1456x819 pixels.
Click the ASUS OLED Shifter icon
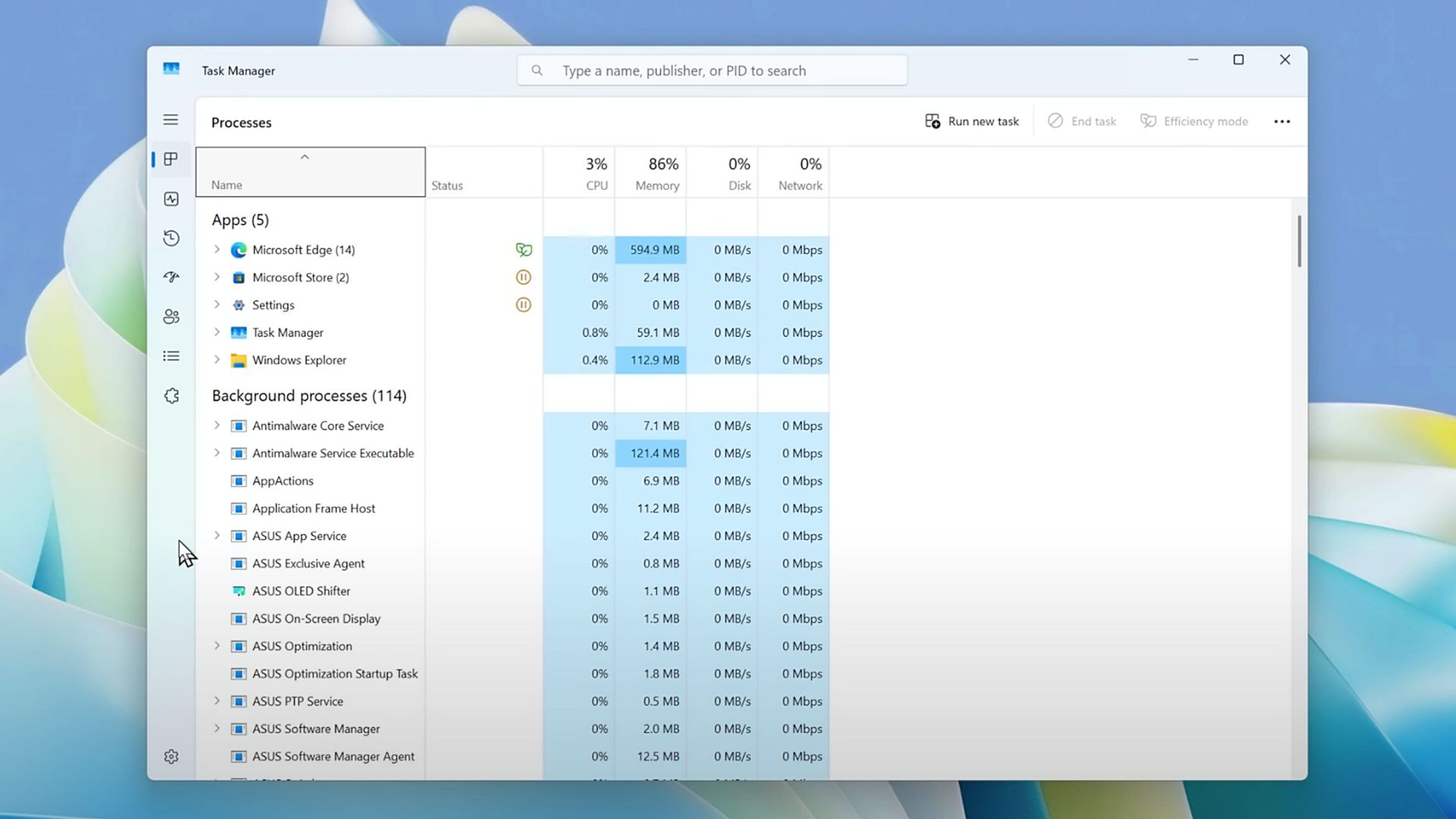click(x=239, y=591)
